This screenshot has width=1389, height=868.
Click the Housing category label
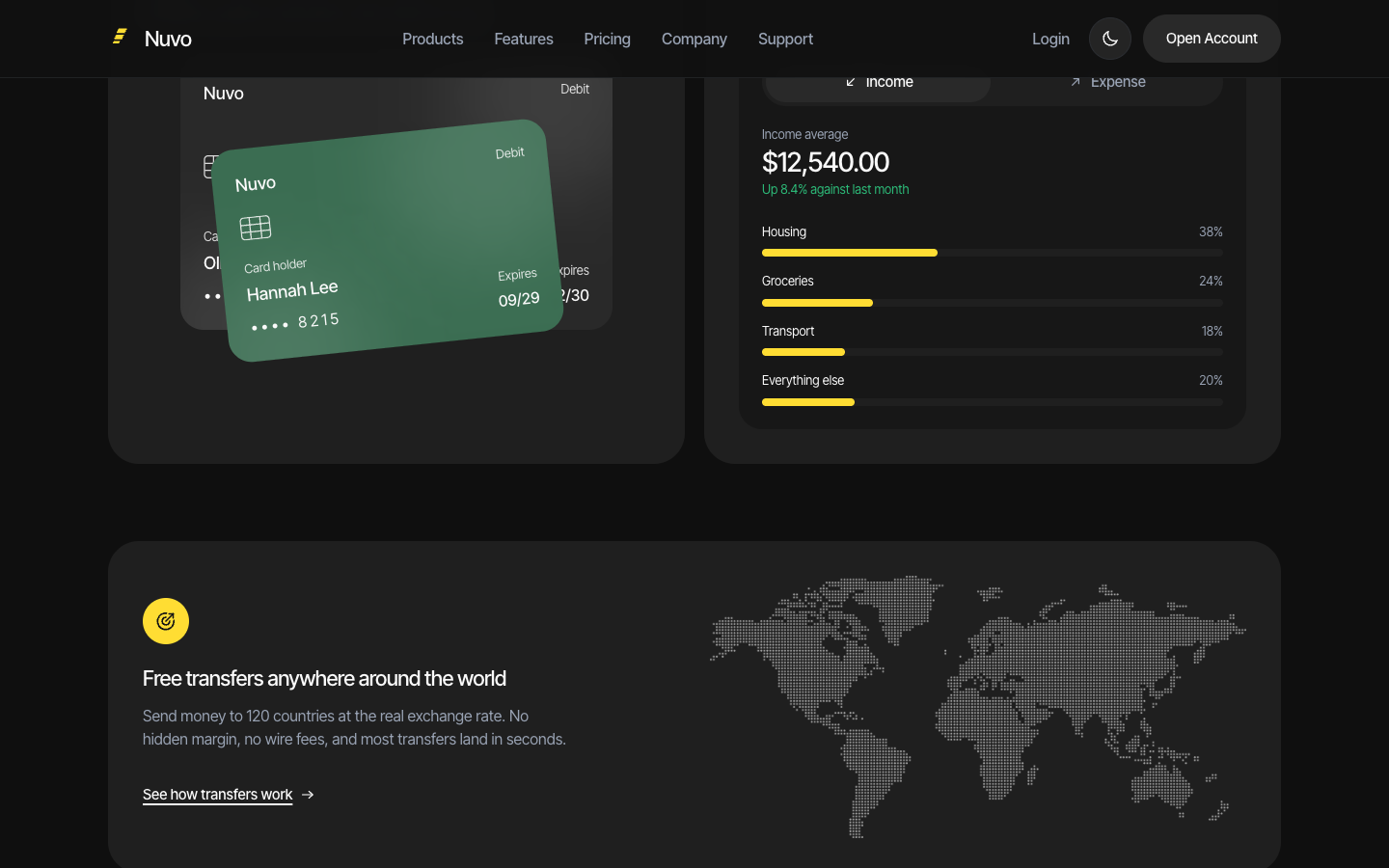pyautogui.click(x=784, y=232)
